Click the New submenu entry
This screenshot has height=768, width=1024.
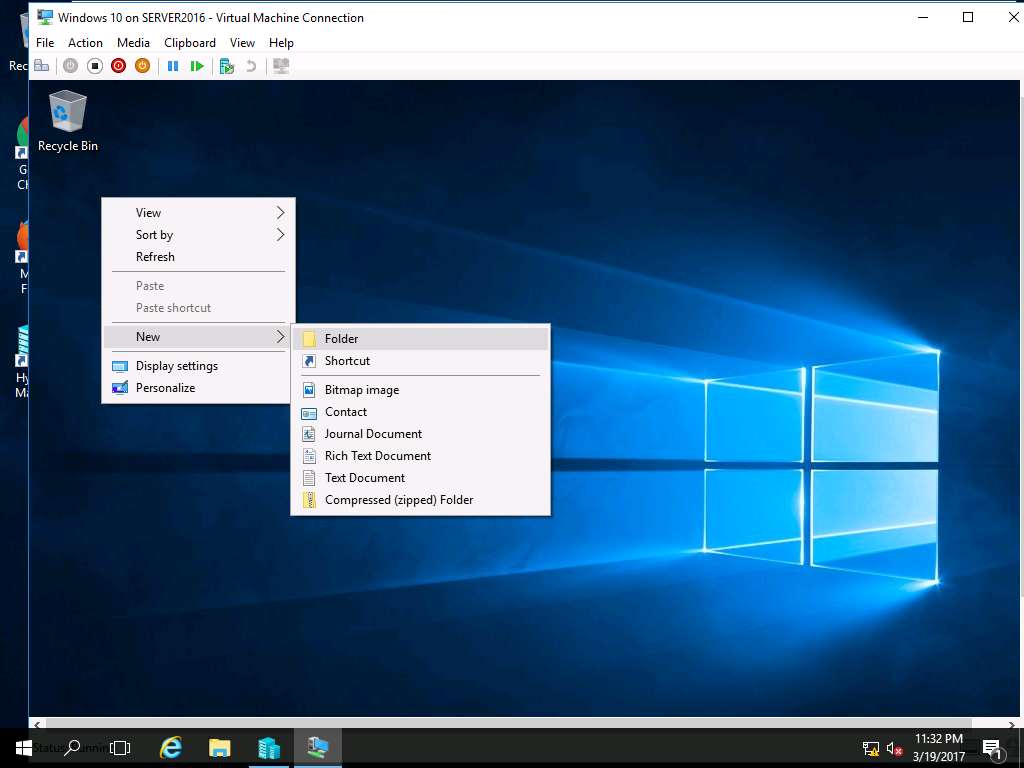tap(199, 336)
